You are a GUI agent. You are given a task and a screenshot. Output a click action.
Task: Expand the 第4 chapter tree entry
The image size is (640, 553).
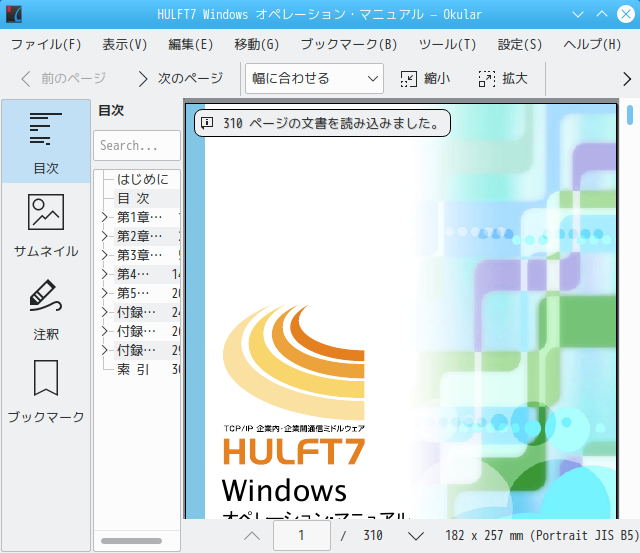tap(104, 274)
